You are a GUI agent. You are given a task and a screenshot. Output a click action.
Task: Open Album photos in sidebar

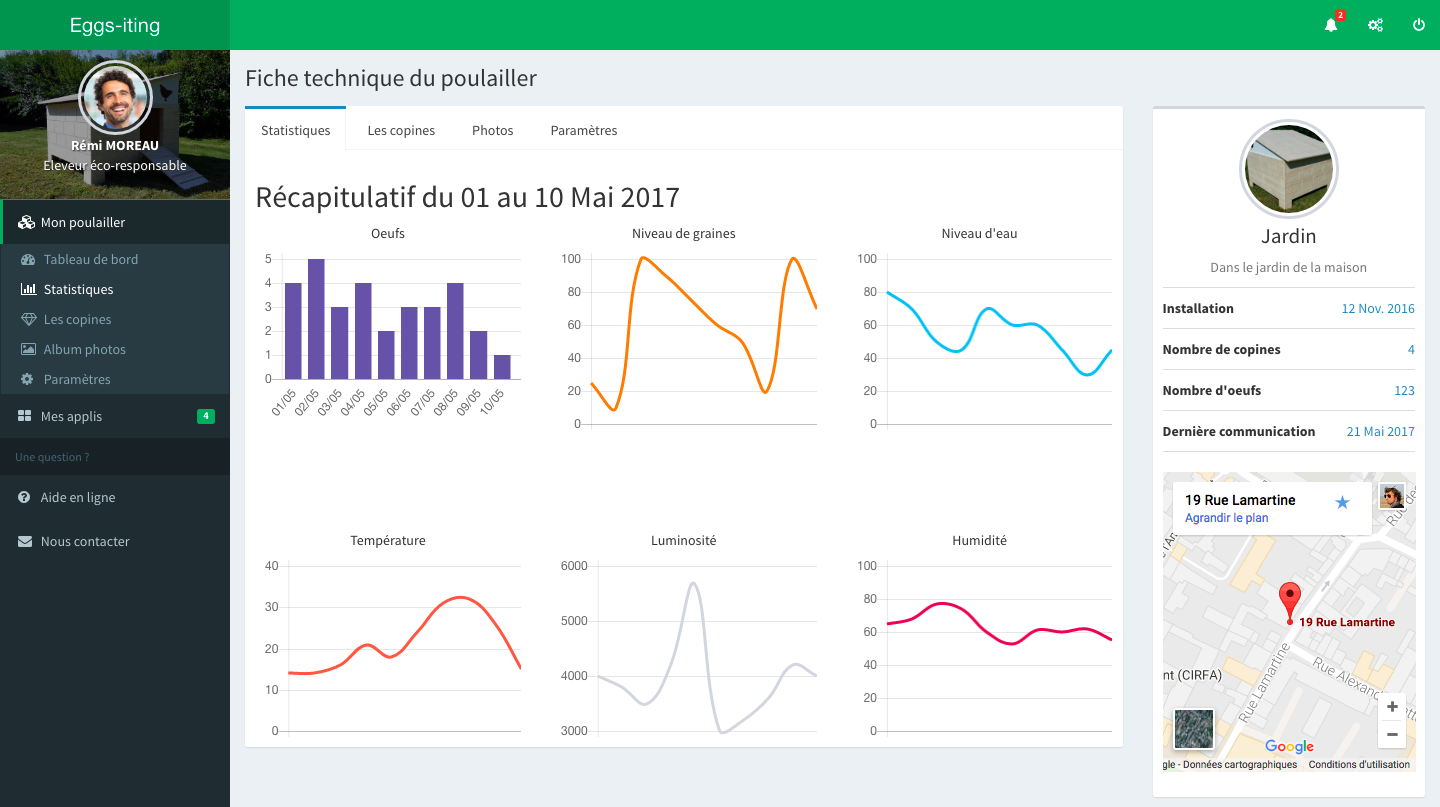pyautogui.click(x=84, y=349)
